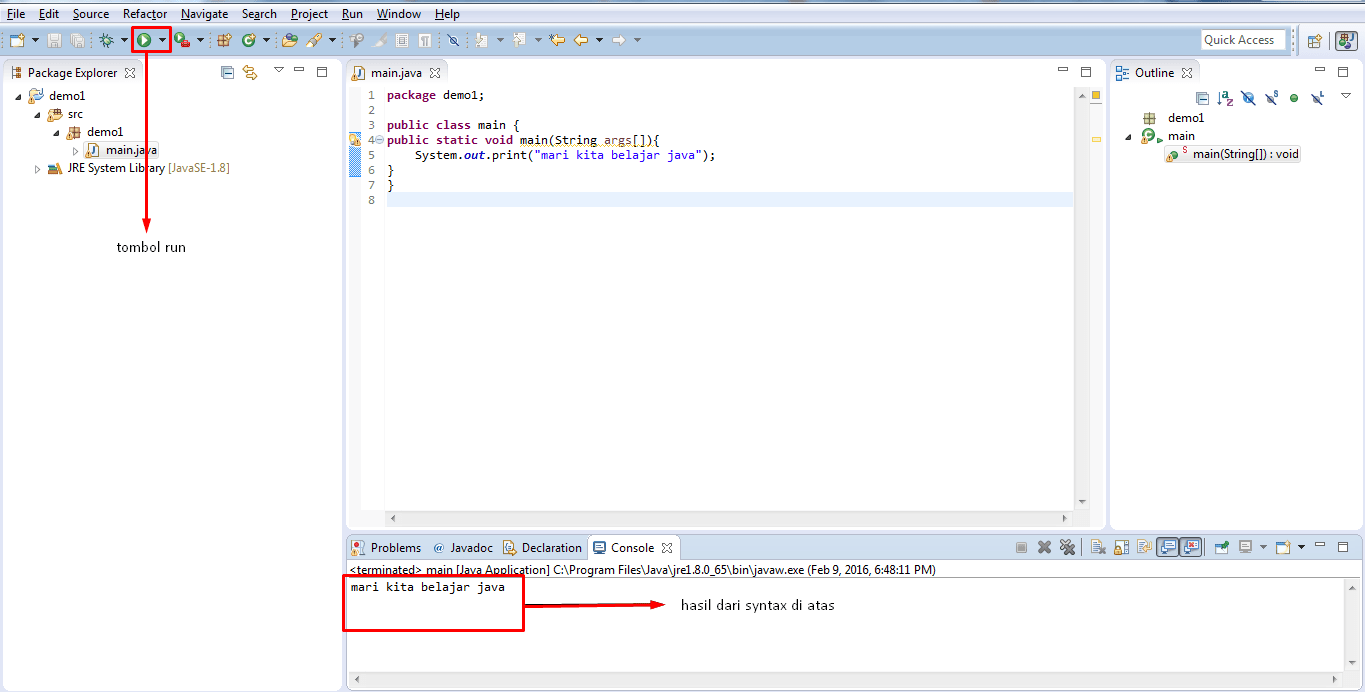Click the Last Edit Location arrow icon
1365x692 pixels.
pyautogui.click(x=557, y=40)
